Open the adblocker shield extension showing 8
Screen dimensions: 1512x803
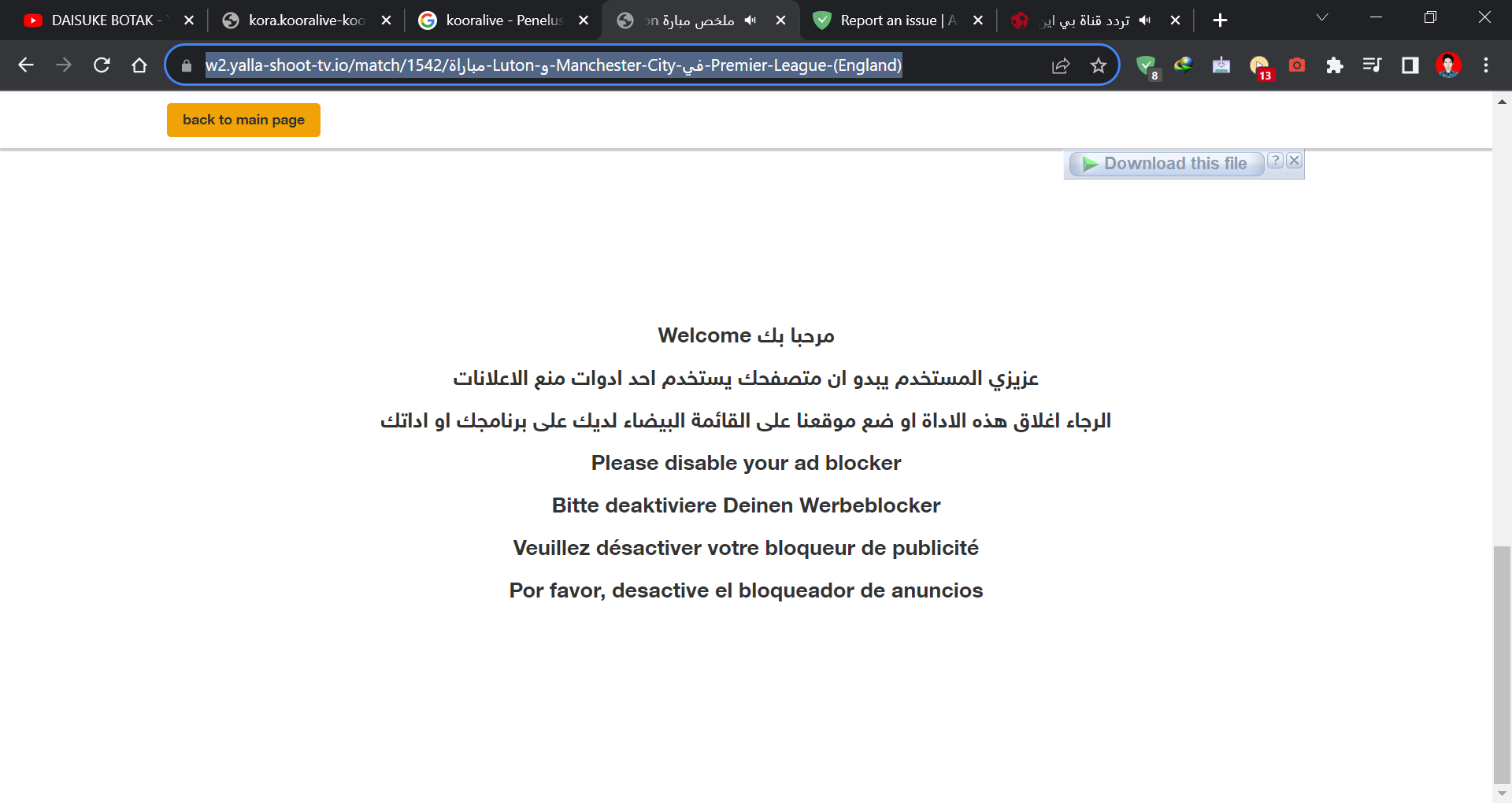click(1147, 65)
